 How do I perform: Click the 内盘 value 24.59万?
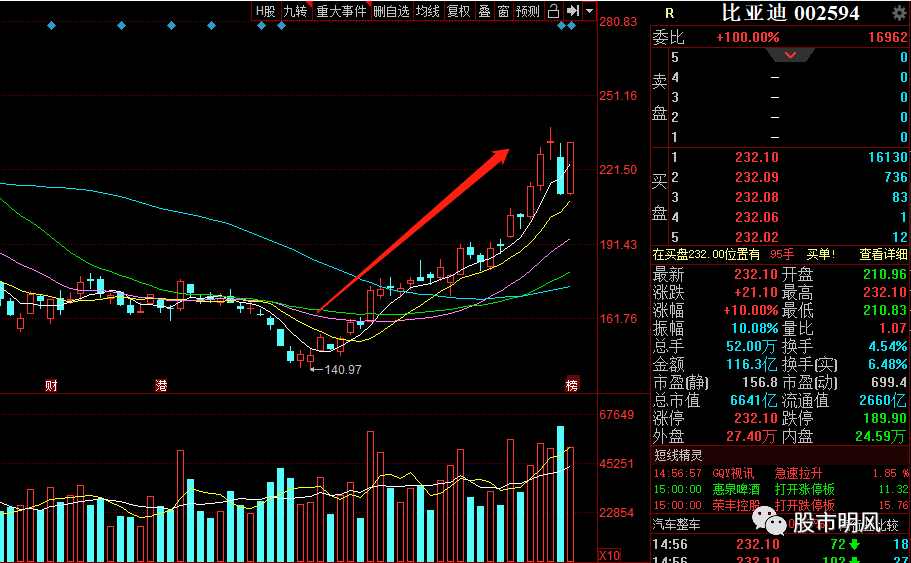pos(880,436)
